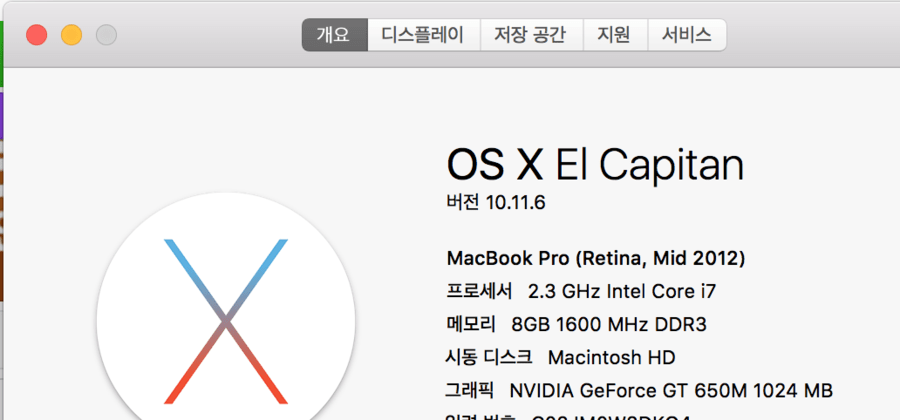900x420 pixels.
Task: Go to the 지원 tab
Action: click(614, 35)
